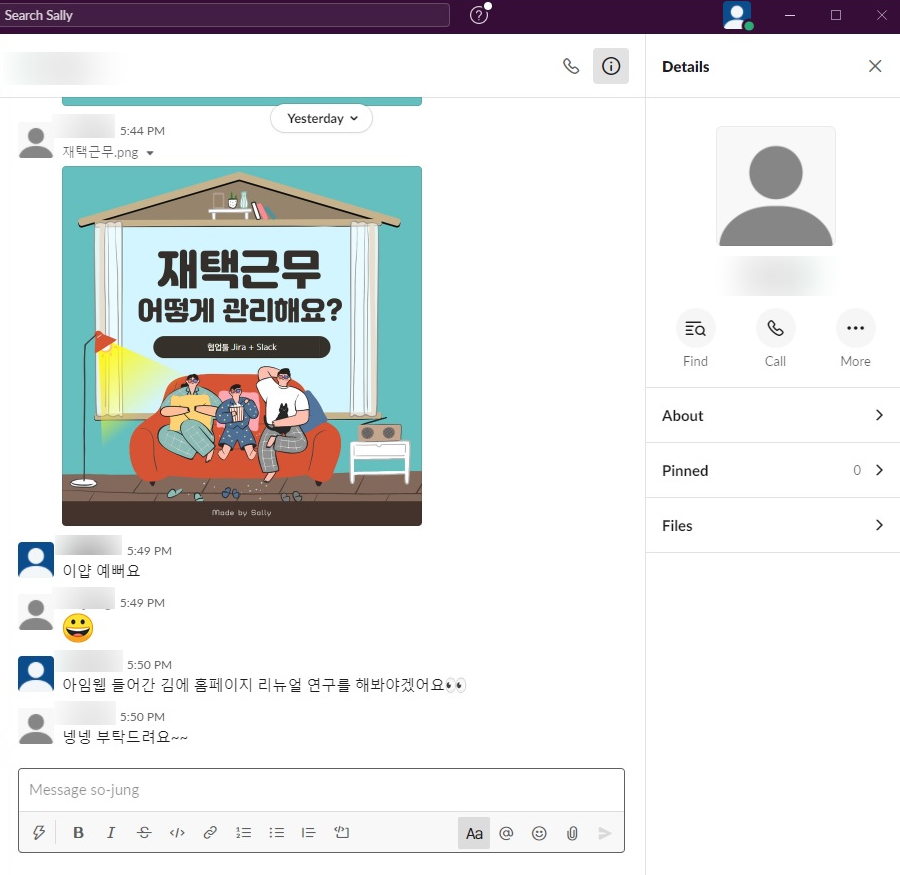Image resolution: width=900 pixels, height=875 pixels.
Task: Toggle the Aa formatting toolbar button
Action: [474, 833]
